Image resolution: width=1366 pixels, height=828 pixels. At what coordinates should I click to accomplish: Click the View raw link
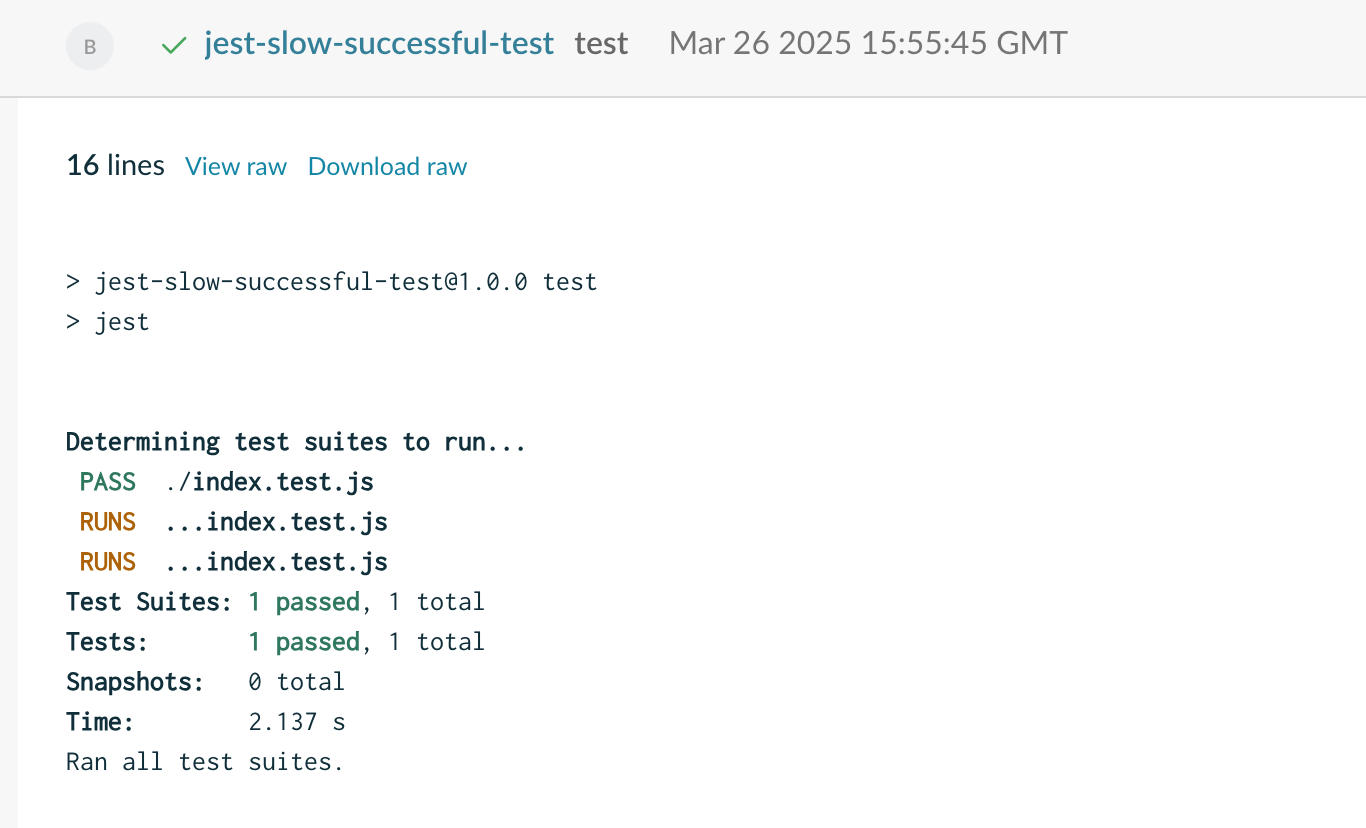[x=236, y=167]
